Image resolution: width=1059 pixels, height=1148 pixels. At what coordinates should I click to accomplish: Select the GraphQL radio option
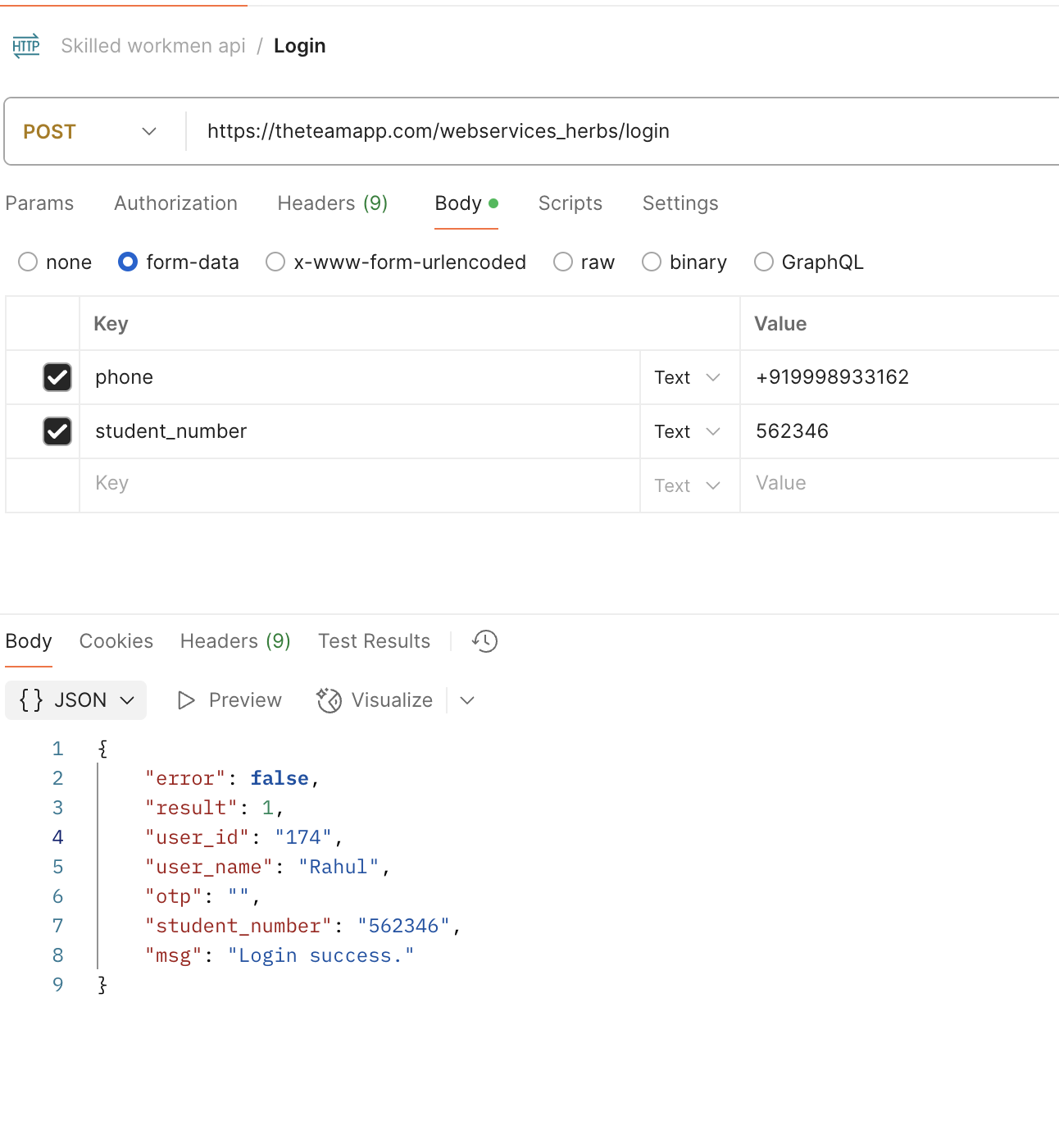[x=764, y=262]
